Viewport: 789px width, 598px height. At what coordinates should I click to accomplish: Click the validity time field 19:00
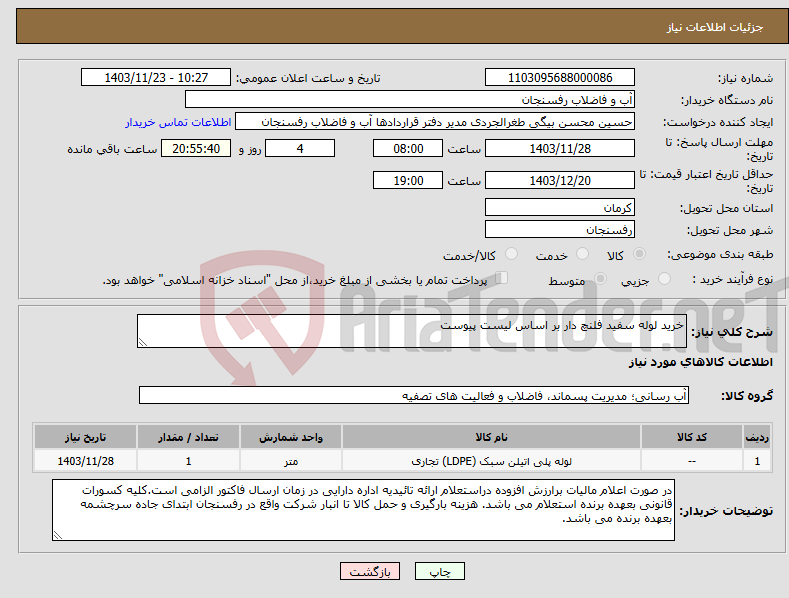click(408, 180)
